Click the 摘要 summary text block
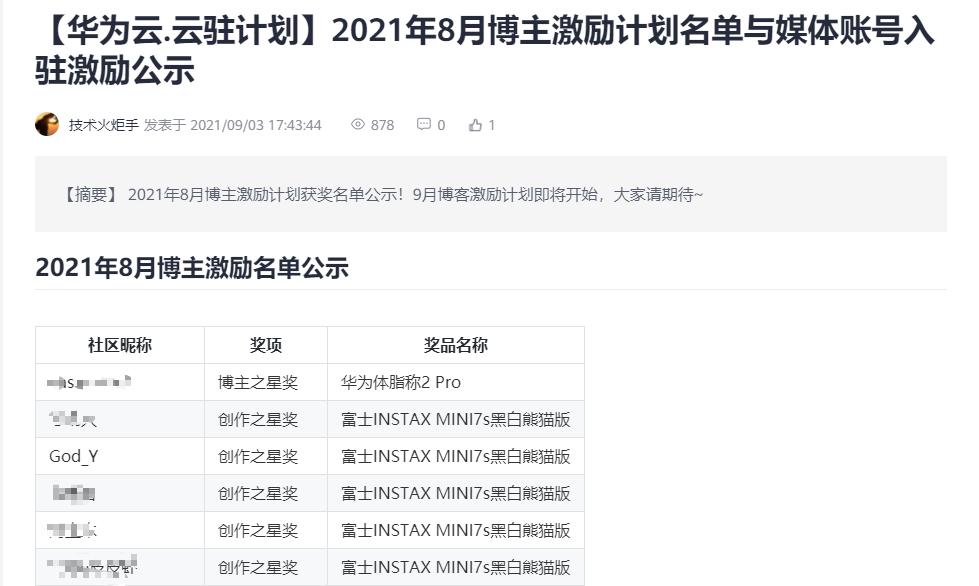Screen dimensions: 979x586 tap(491, 194)
